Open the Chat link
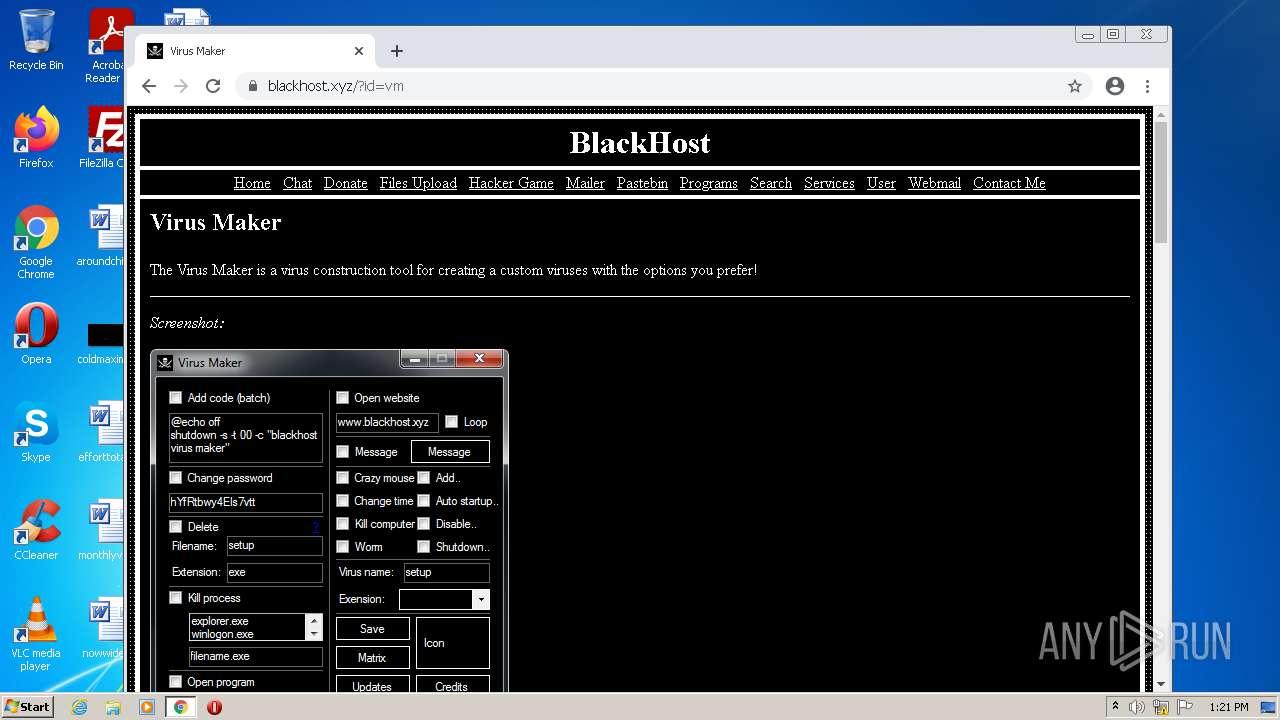 coord(297,183)
